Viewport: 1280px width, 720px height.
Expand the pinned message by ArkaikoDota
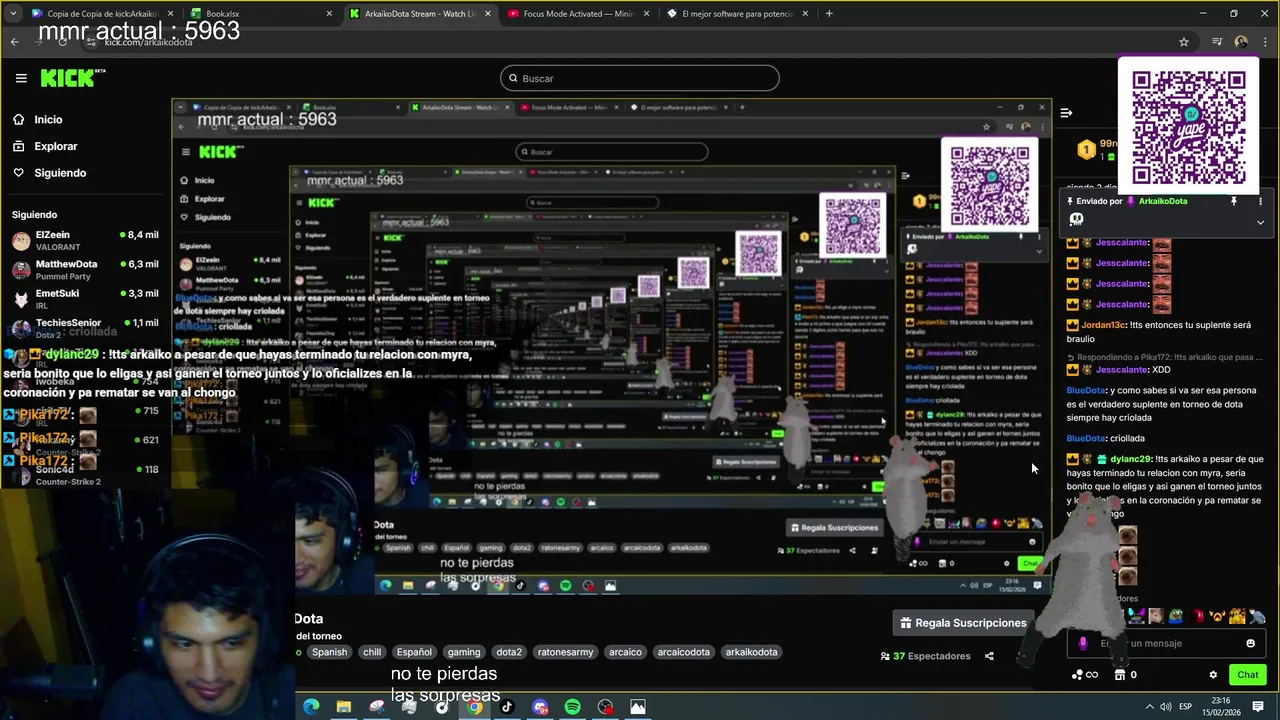coord(1260,222)
